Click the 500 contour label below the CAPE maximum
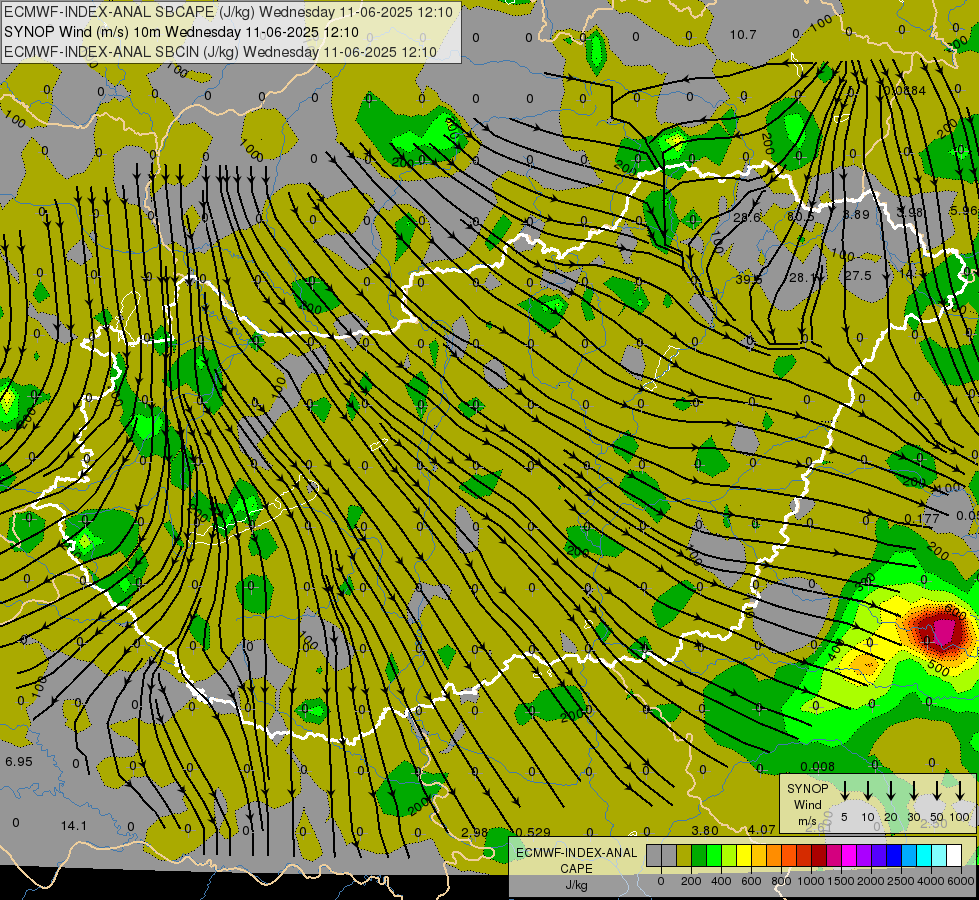This screenshot has width=979, height=900. [x=939, y=668]
